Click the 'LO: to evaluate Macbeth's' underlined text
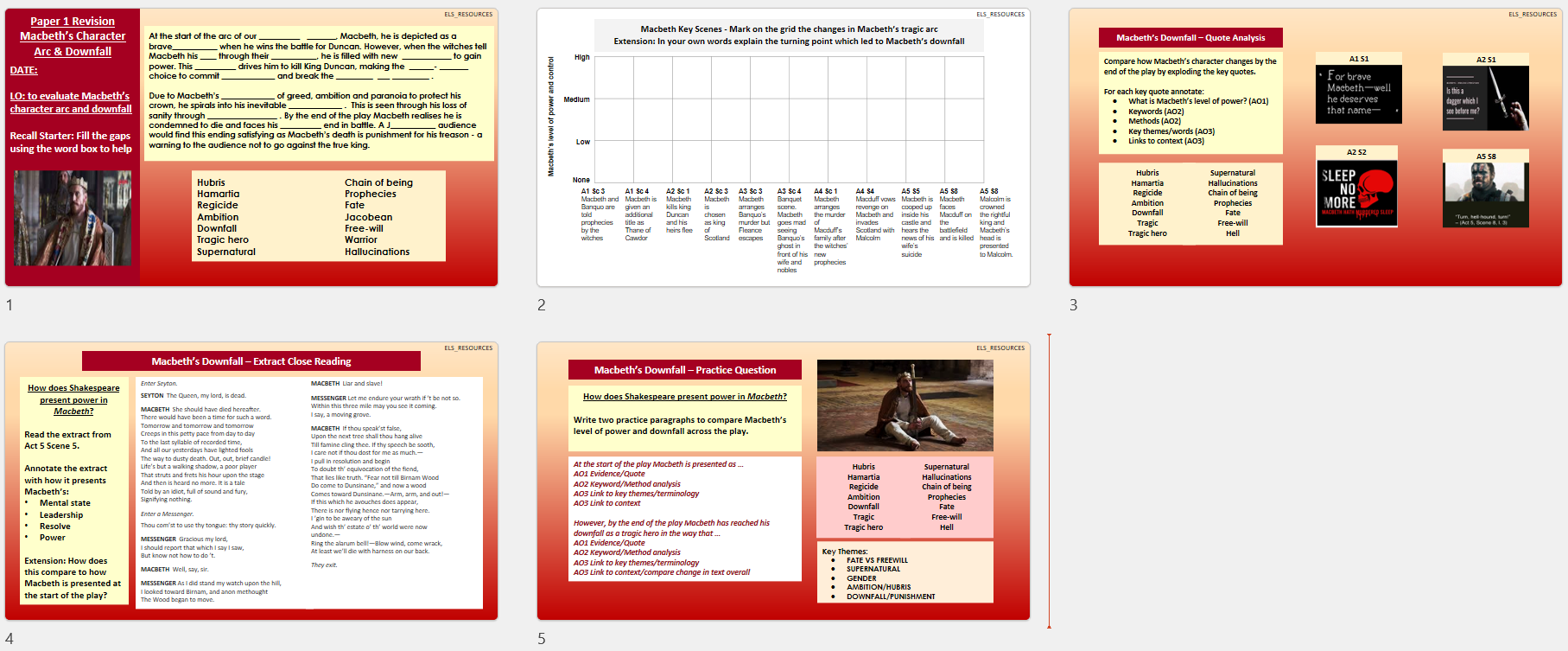The image size is (1568, 651). (70, 96)
